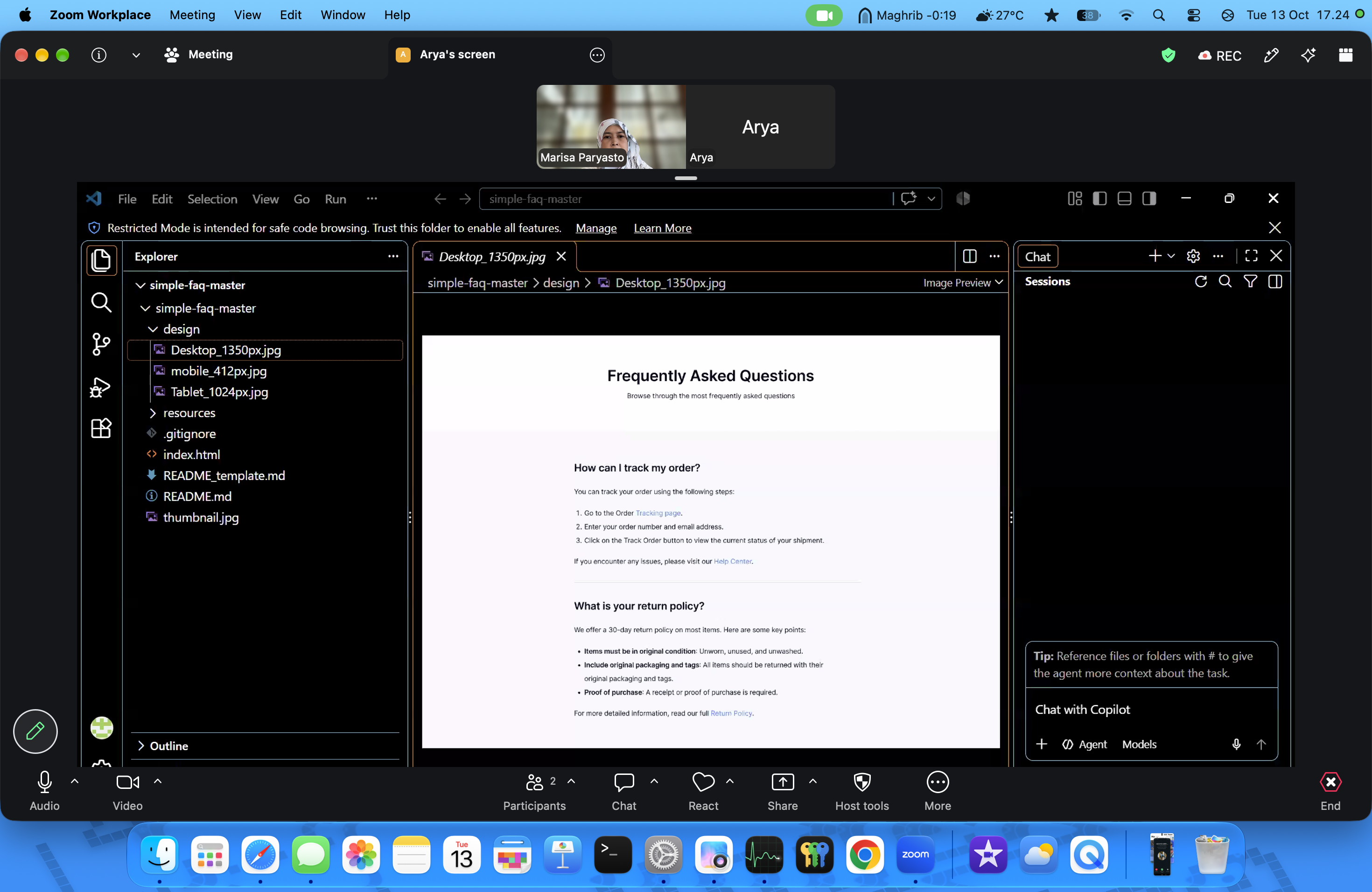Open Zoom meeting view dropdown chevron
Screen dimensions: 1372x892
136,56
